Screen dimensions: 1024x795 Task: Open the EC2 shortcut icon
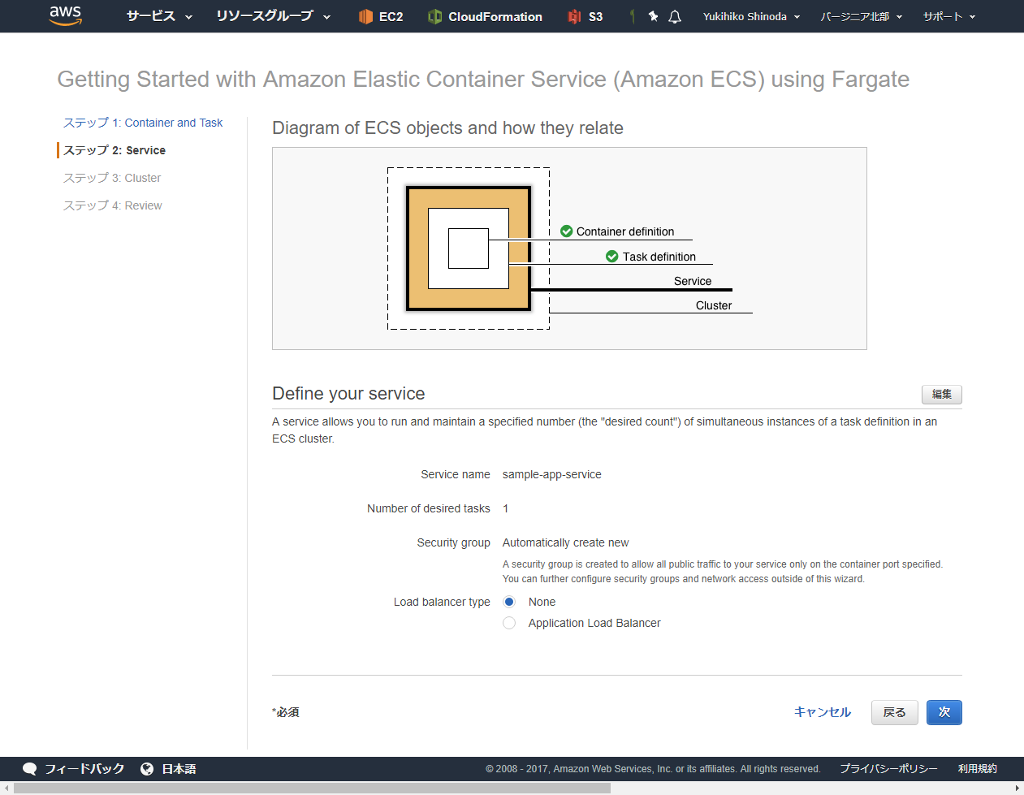(x=366, y=16)
